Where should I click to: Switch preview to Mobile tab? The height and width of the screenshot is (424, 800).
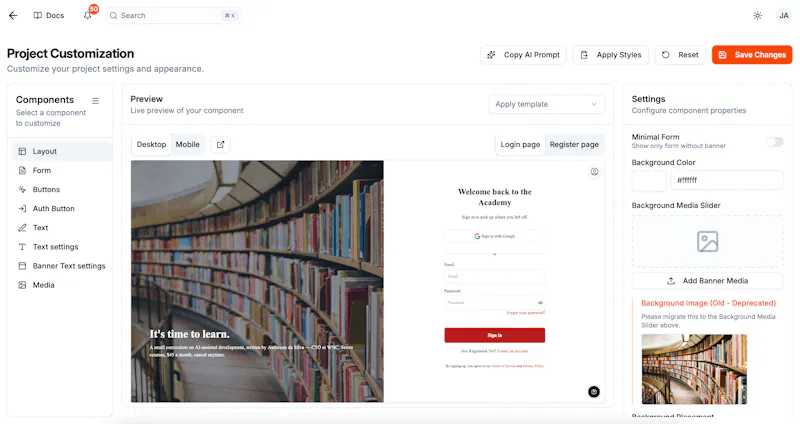[188, 144]
